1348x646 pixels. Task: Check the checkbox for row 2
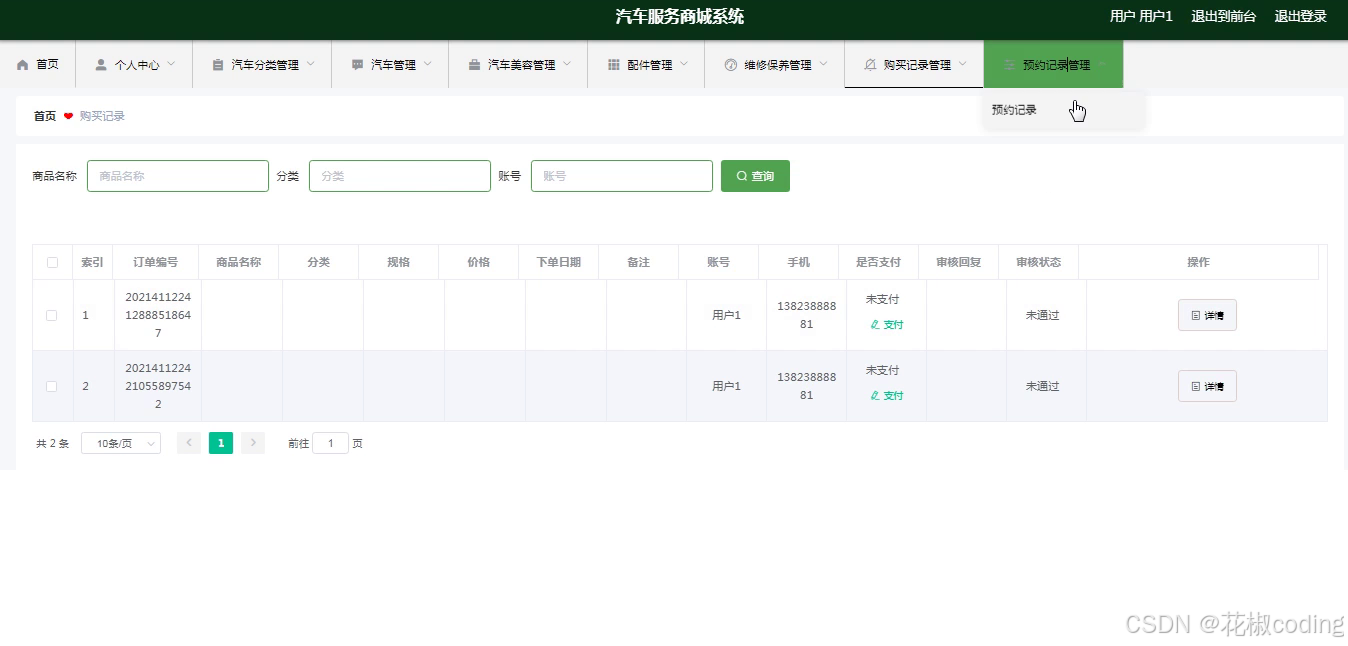coord(52,386)
